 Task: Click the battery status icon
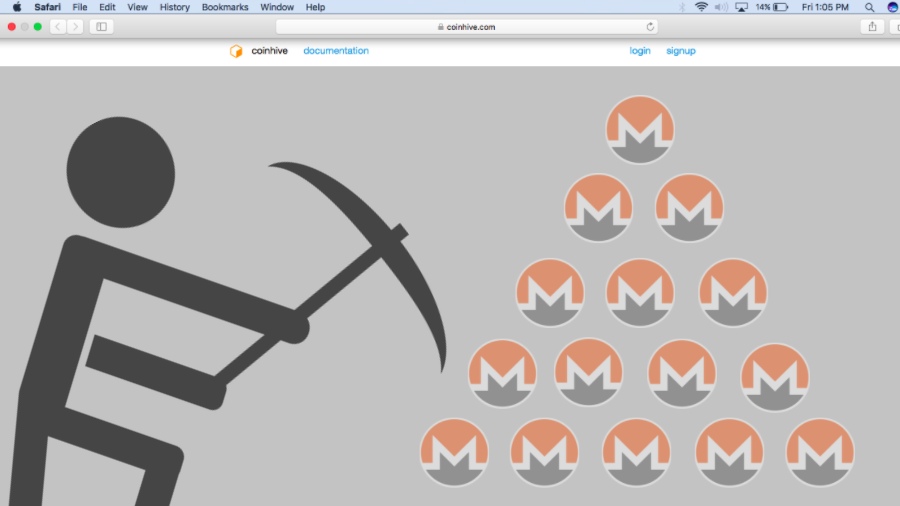(x=781, y=7)
